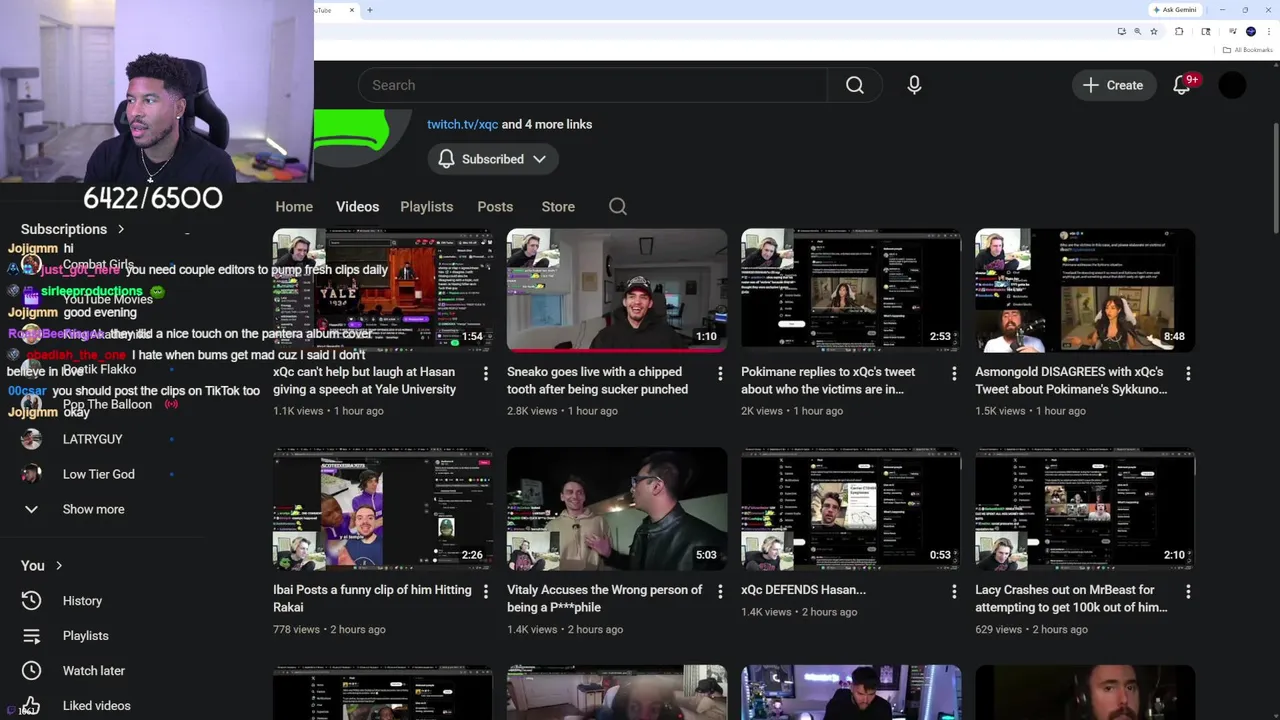The height and width of the screenshot is (720, 1280).
Task: Open options for the Sneako chipped tooth video
Action: [x=720, y=373]
